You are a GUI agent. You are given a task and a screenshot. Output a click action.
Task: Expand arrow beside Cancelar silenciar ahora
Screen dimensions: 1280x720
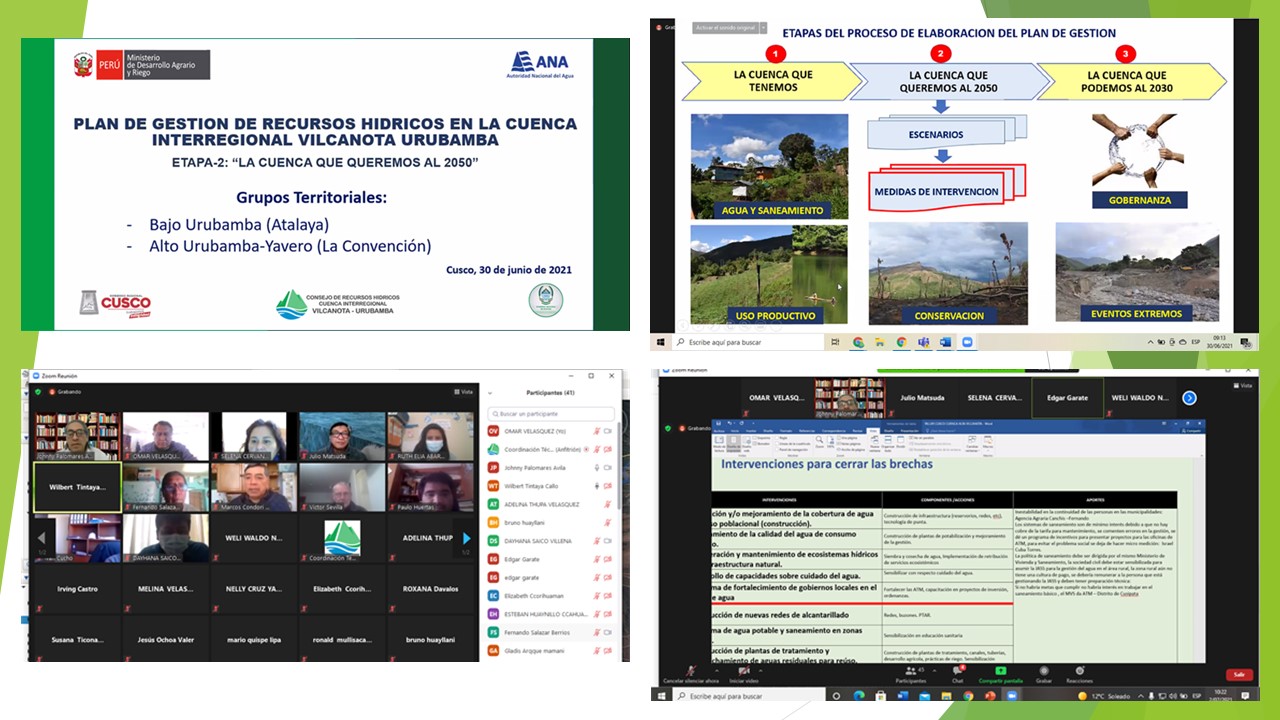[717, 670]
